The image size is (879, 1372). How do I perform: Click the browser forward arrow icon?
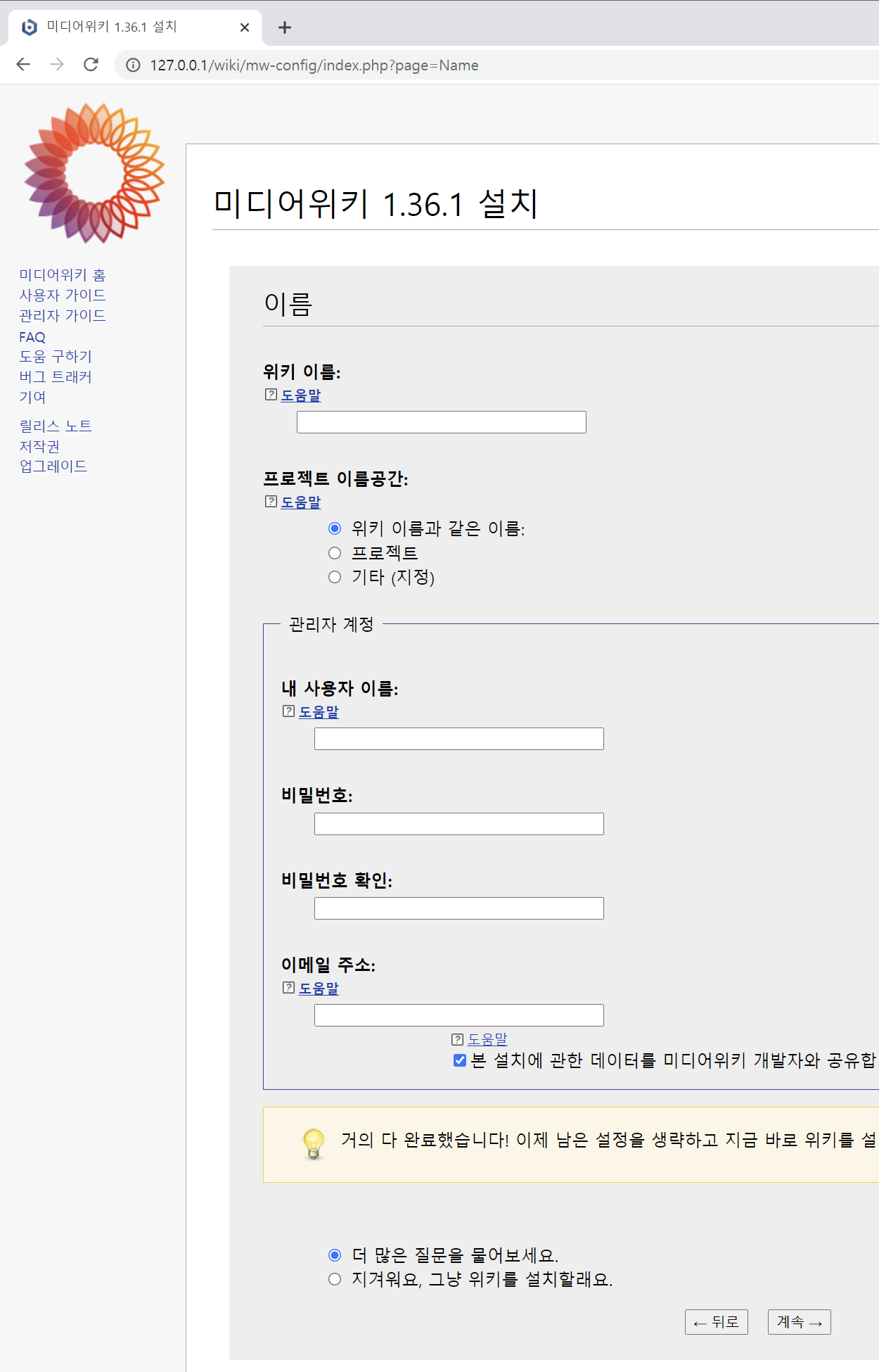57,65
